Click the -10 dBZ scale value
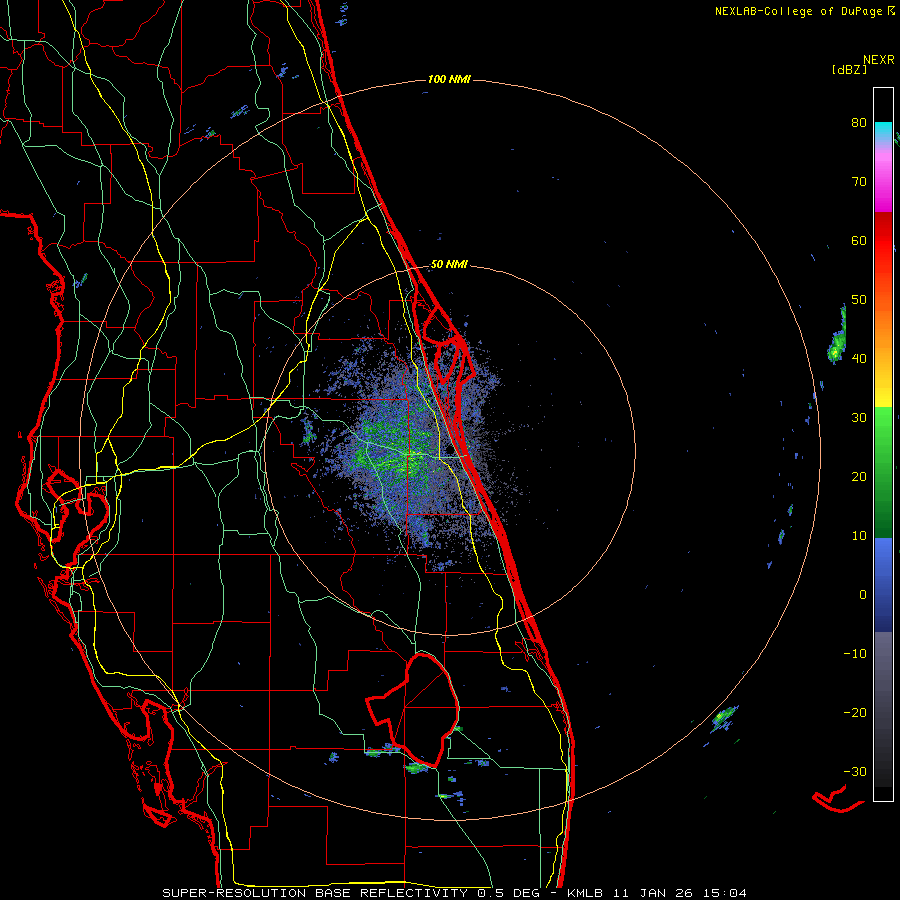The width and height of the screenshot is (900, 900). 855,654
